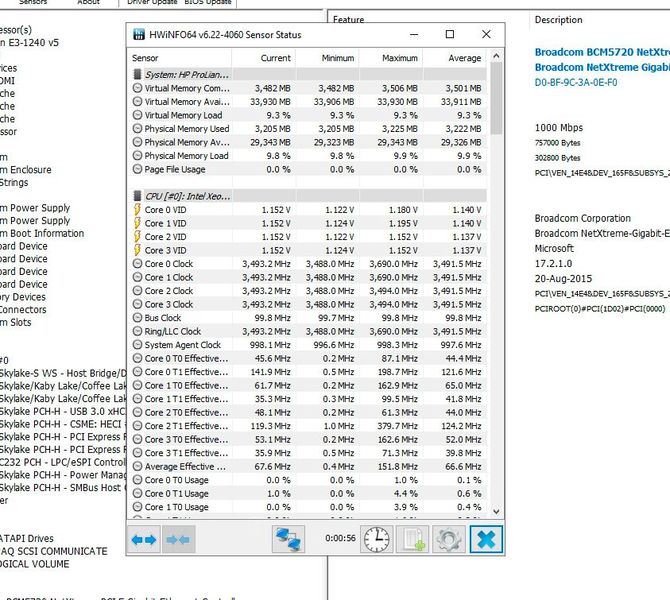Select Skylake PCH-H SMBus Host tree item
670x600 pixels.
coord(63,488)
